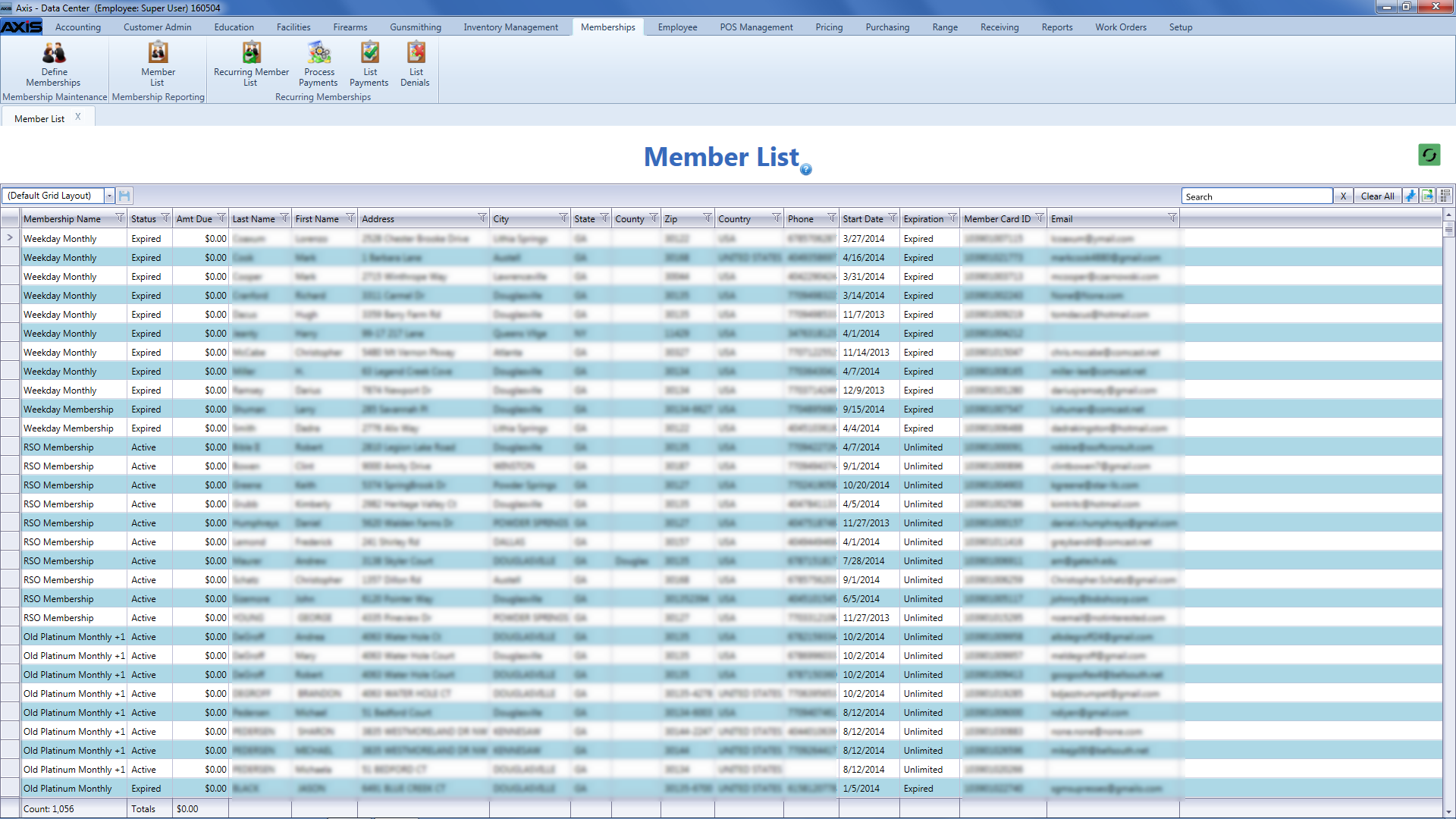1456x819 pixels.
Task: Select row with start date 3/27/2014
Action: tap(732, 238)
